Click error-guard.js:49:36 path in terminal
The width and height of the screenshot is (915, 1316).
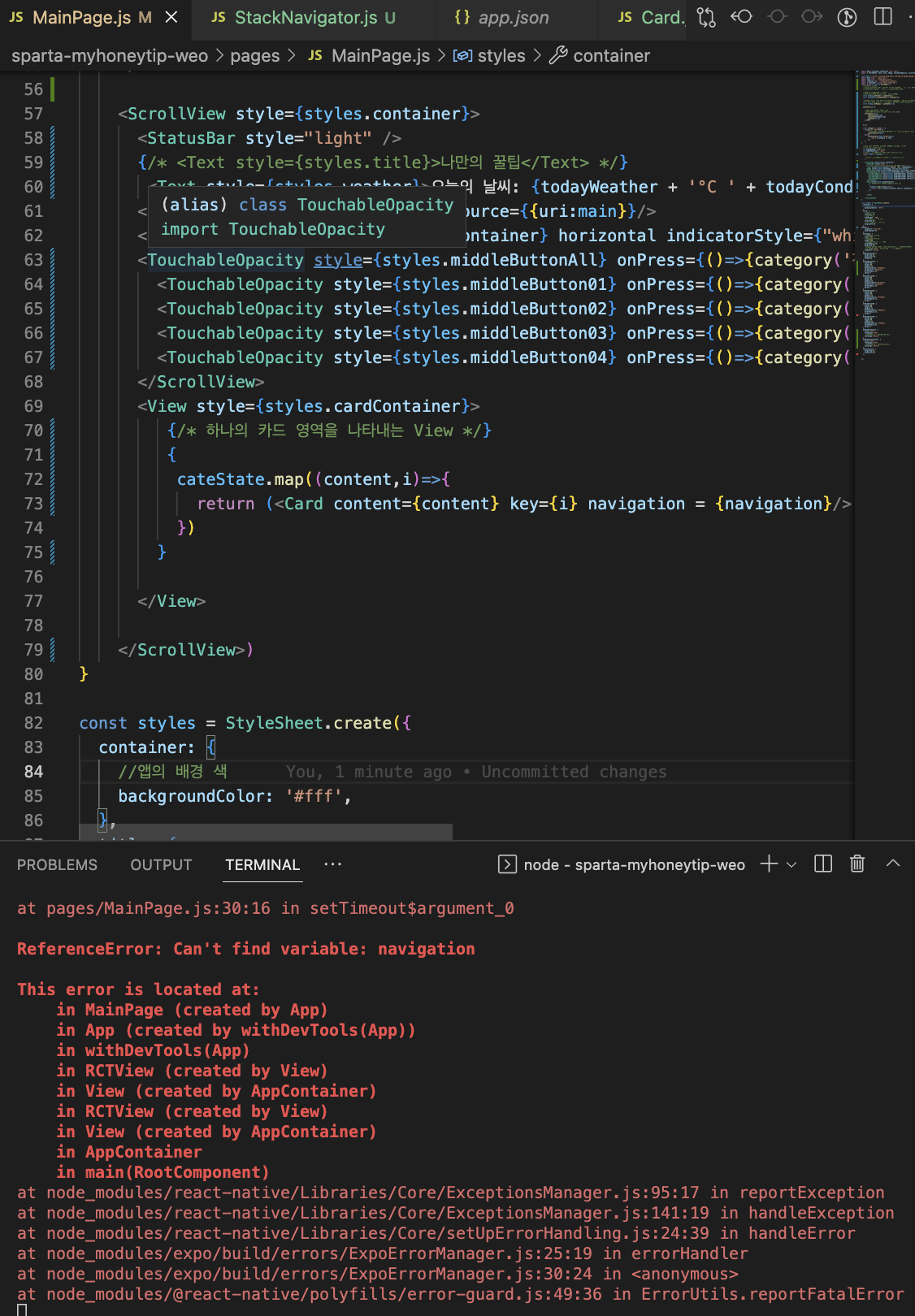tap(324, 1294)
